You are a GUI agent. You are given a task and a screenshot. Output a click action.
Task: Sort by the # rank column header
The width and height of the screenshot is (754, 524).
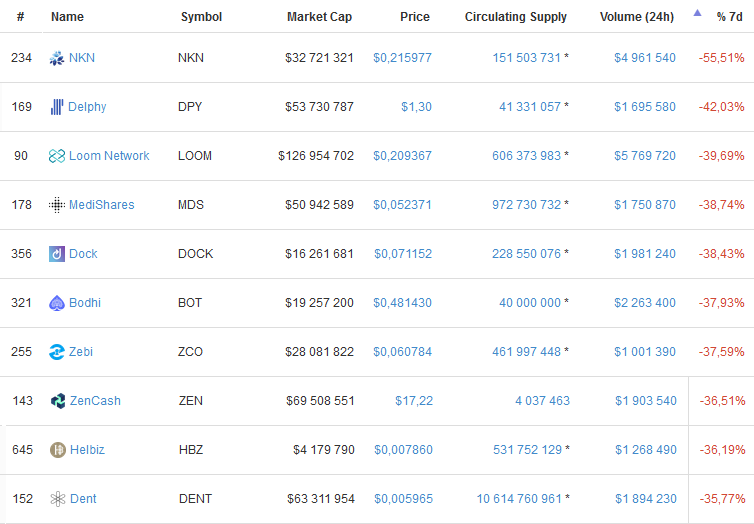pyautogui.click(x=20, y=17)
